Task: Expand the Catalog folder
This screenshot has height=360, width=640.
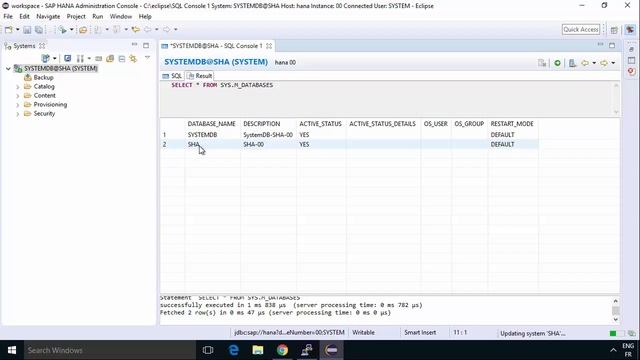Action: pyautogui.click(x=18, y=87)
